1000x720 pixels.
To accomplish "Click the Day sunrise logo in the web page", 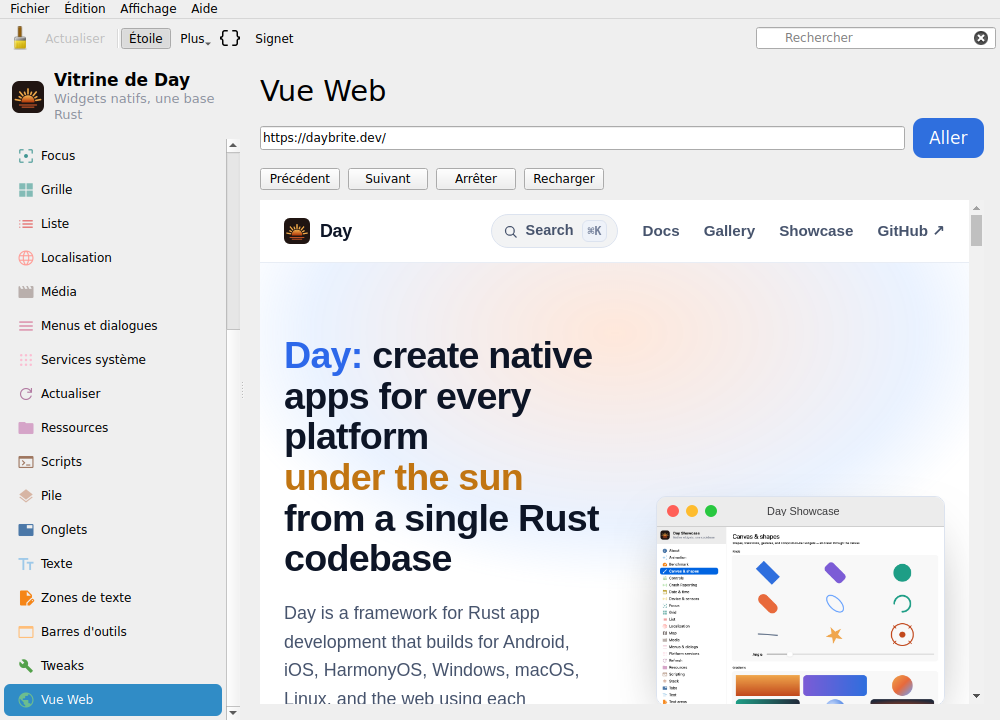I will coord(297,231).
